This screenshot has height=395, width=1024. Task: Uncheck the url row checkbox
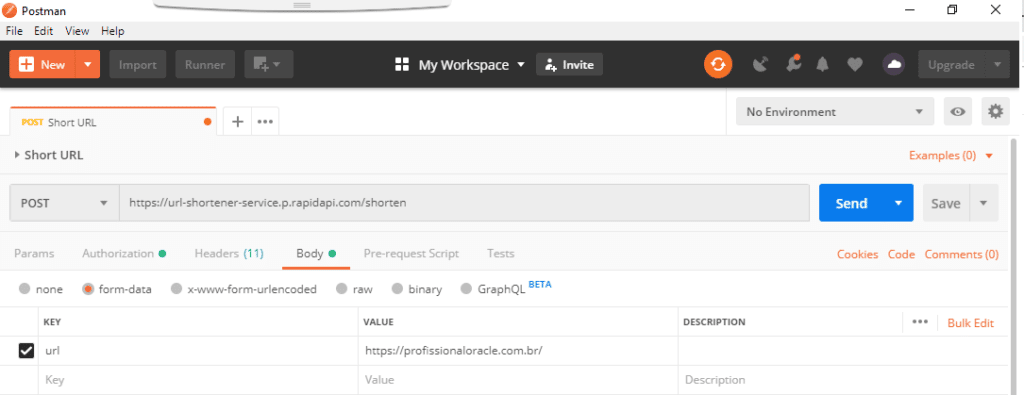[25, 351]
